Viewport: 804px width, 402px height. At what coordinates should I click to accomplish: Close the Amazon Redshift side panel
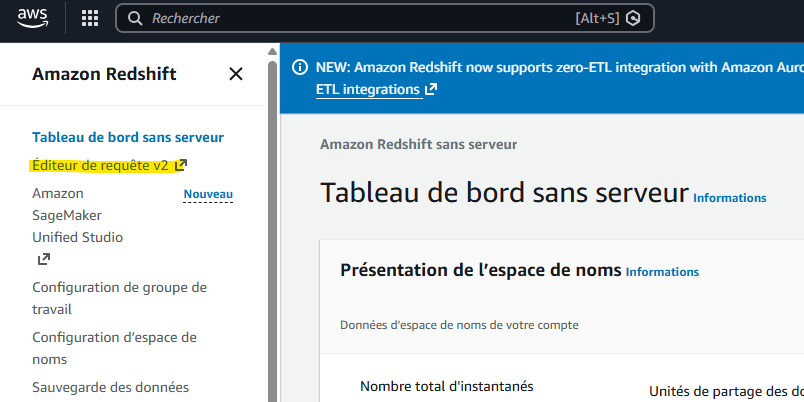click(236, 74)
